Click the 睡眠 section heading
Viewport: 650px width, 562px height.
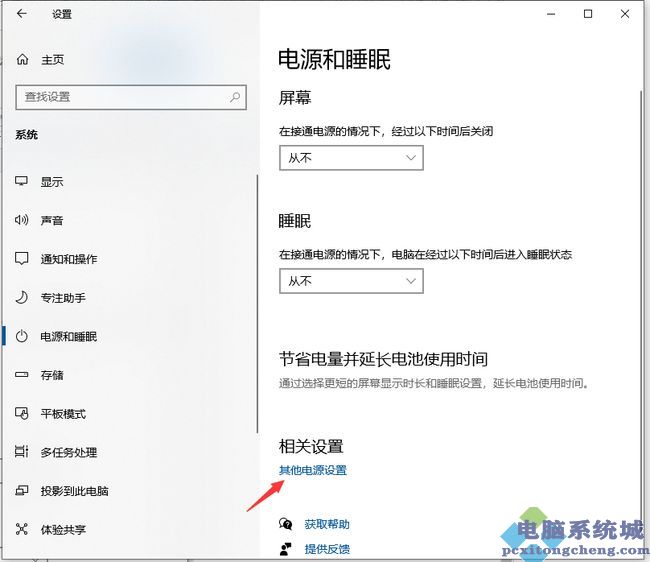295,221
